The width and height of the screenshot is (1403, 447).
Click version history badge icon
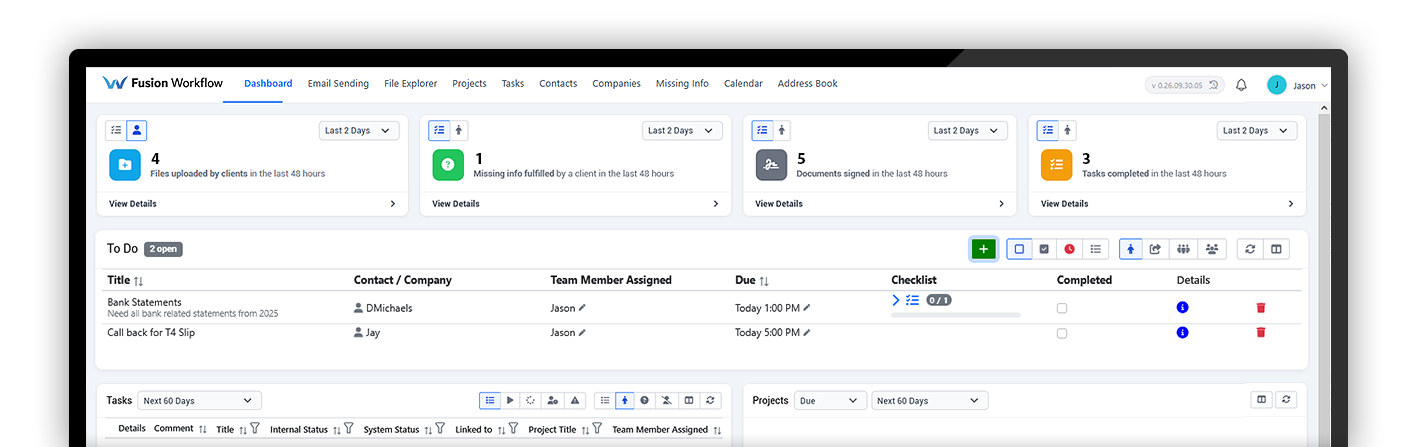coord(1214,85)
